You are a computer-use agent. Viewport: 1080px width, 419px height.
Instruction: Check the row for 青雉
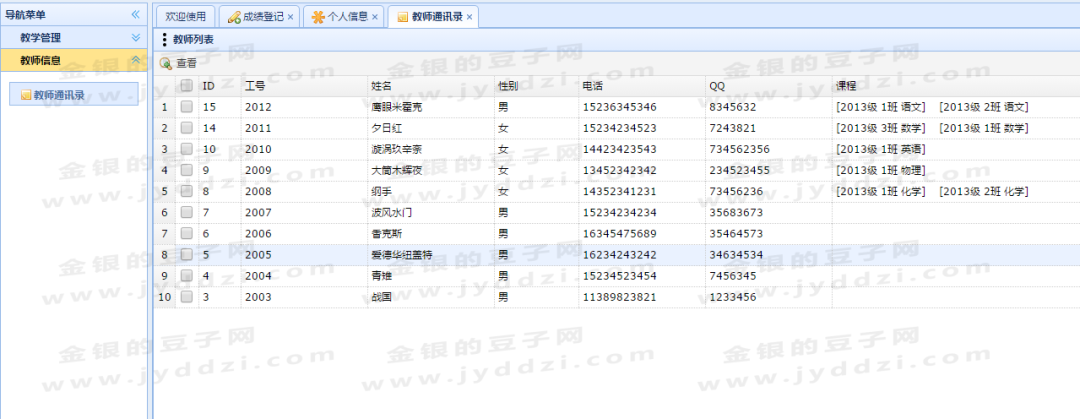tap(187, 276)
